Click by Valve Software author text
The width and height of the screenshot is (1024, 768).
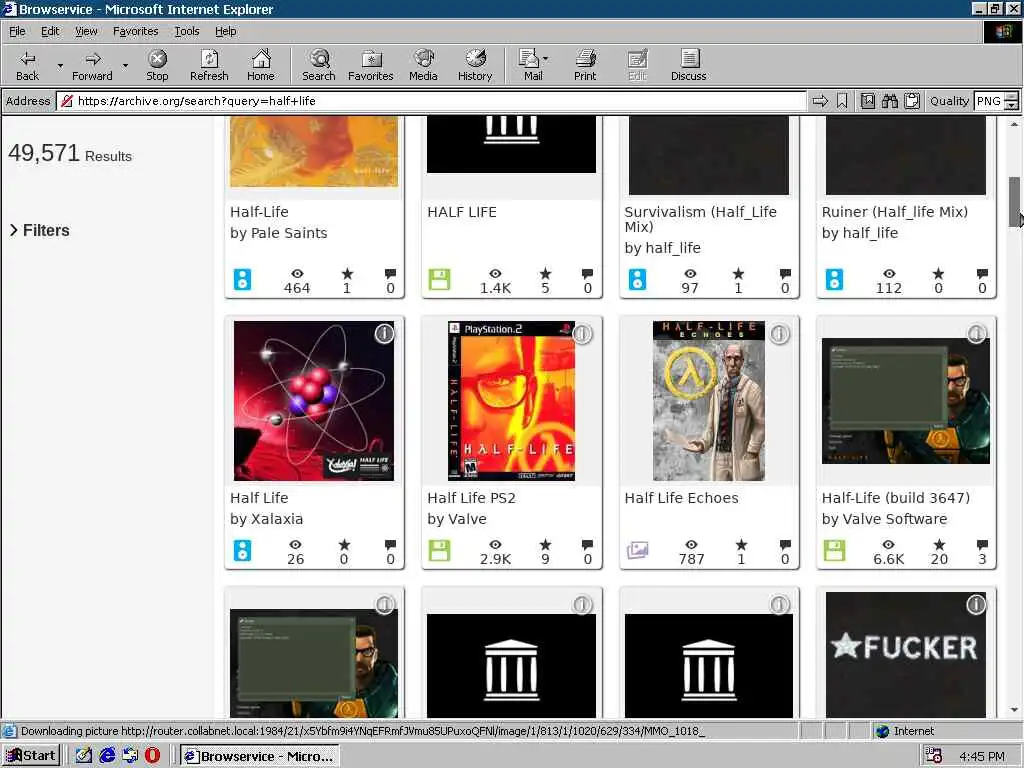tap(884, 519)
